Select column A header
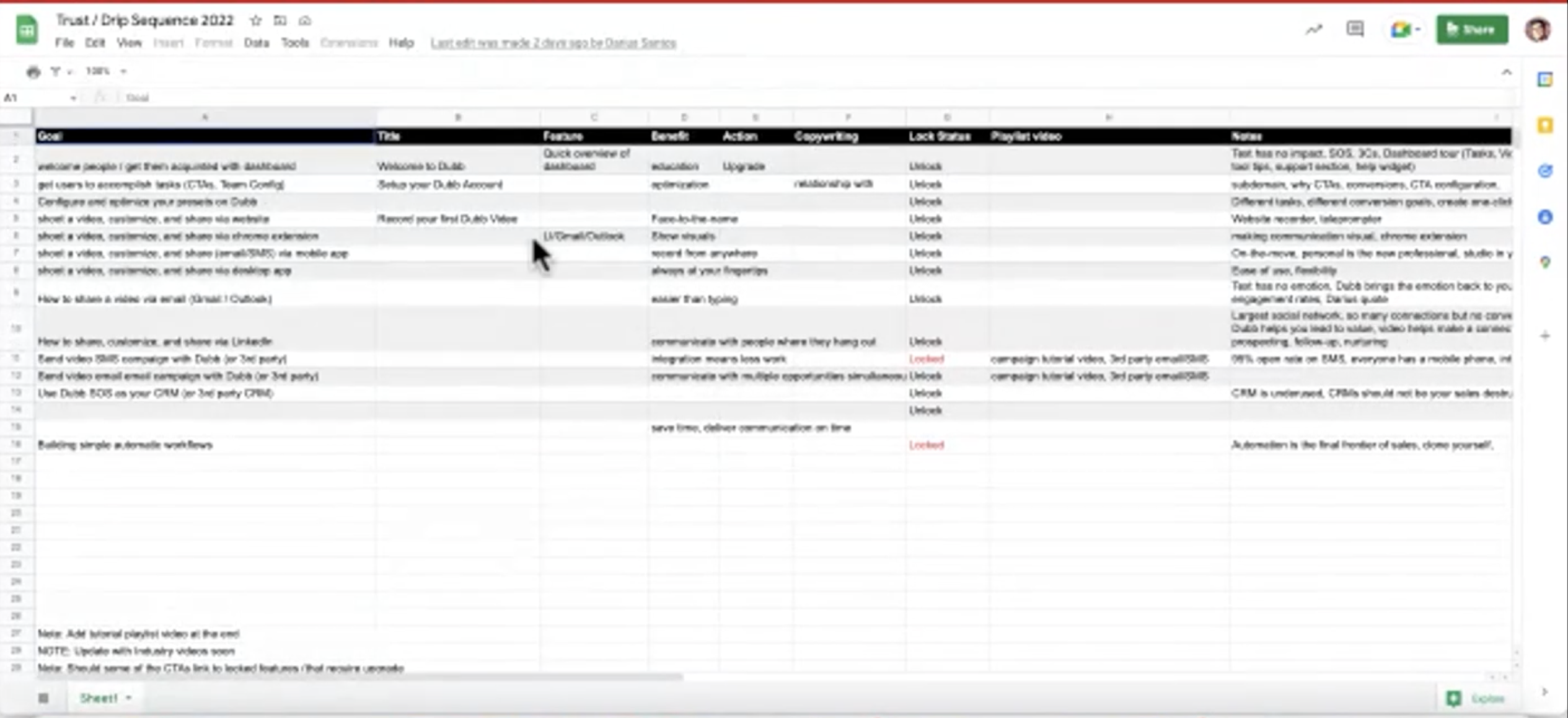Image resolution: width=1568 pixels, height=718 pixels. click(205, 117)
